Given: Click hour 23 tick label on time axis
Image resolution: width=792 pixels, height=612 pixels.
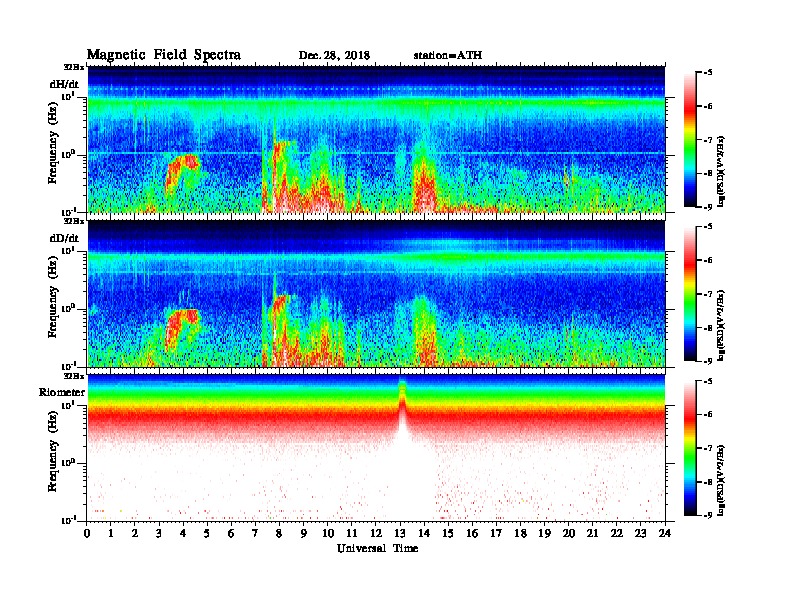Looking at the screenshot, I should (640, 534).
